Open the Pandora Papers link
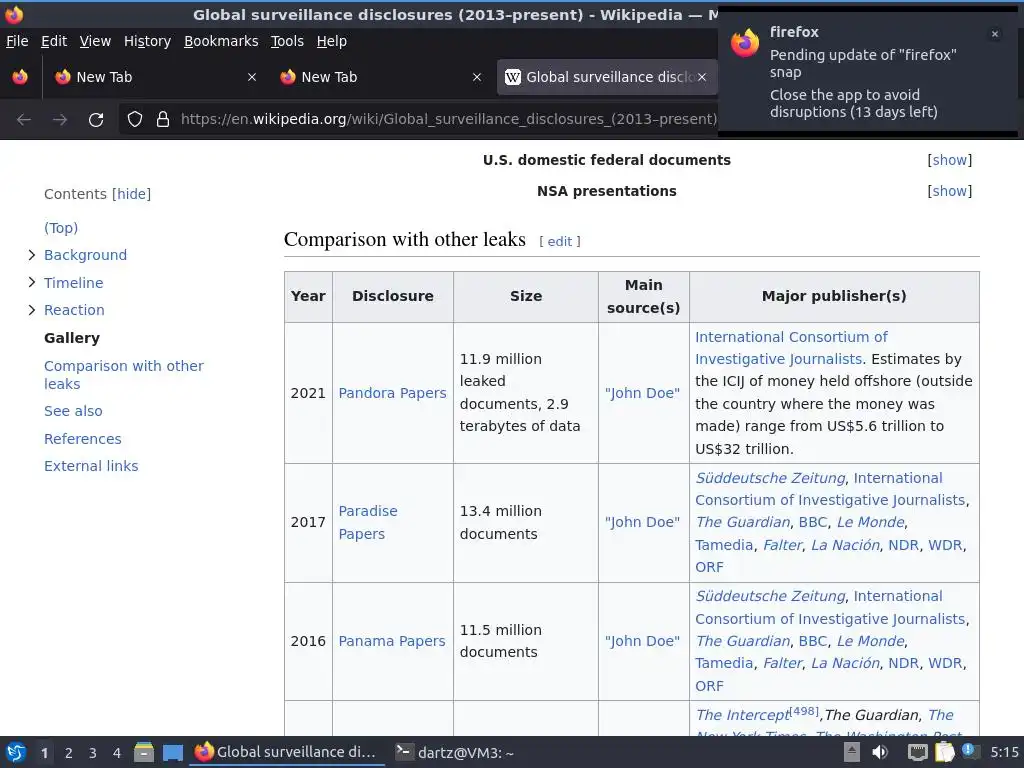1024x768 pixels. click(x=392, y=393)
